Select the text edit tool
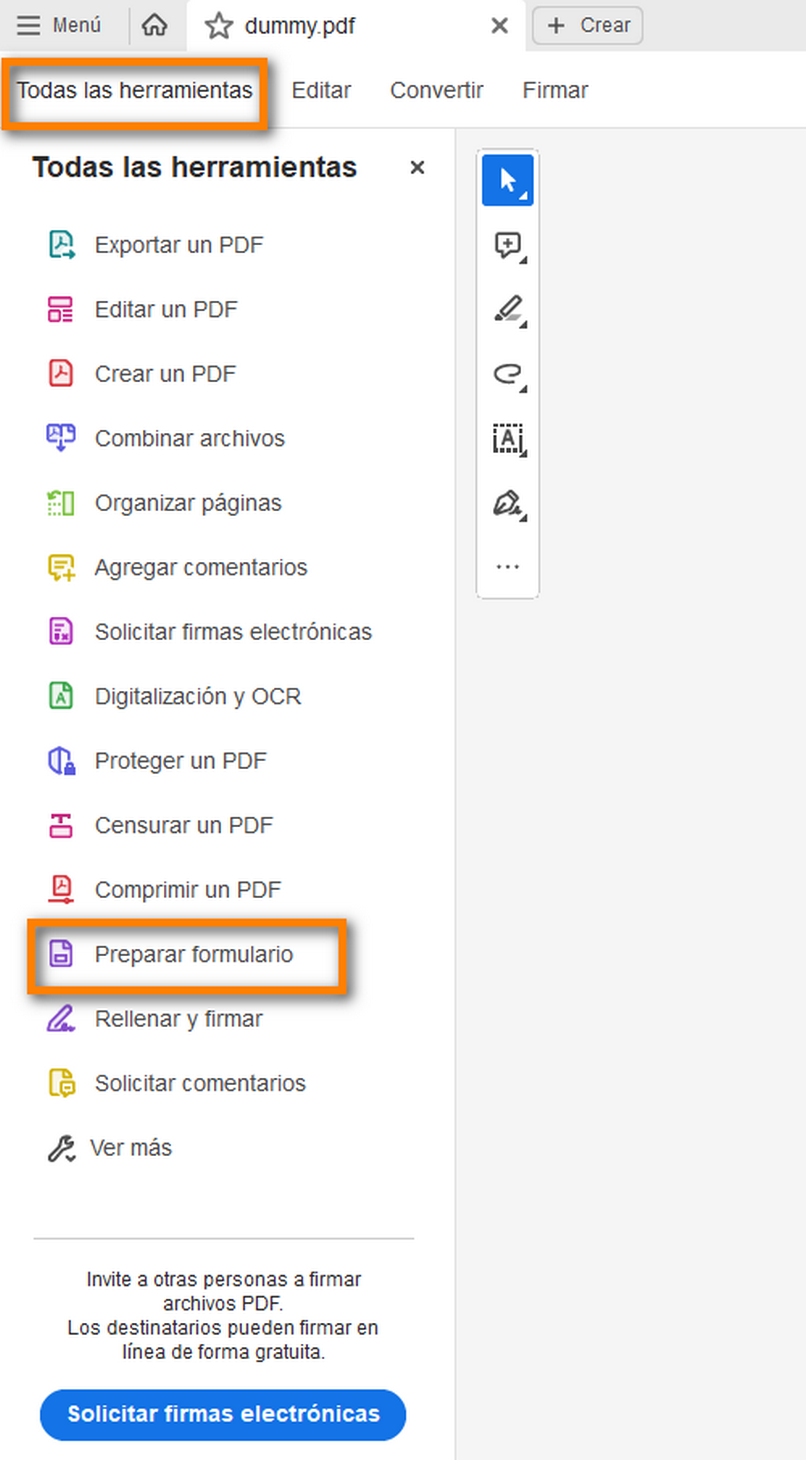 [508, 439]
